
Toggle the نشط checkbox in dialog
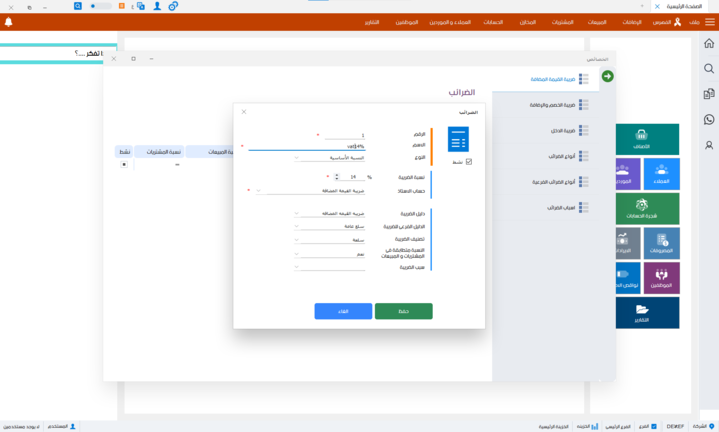tap(468, 161)
